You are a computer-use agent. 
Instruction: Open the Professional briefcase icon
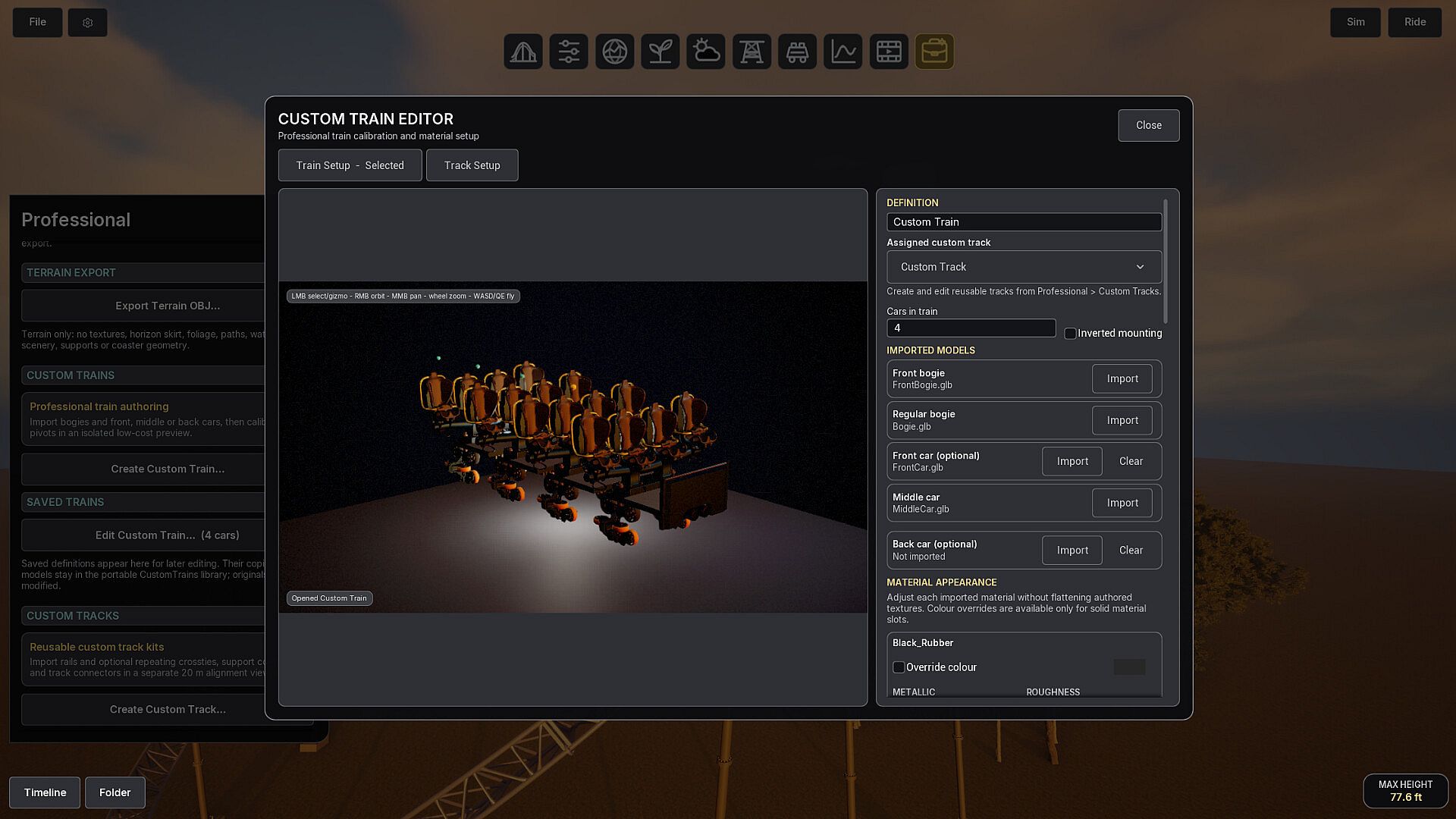click(x=934, y=52)
